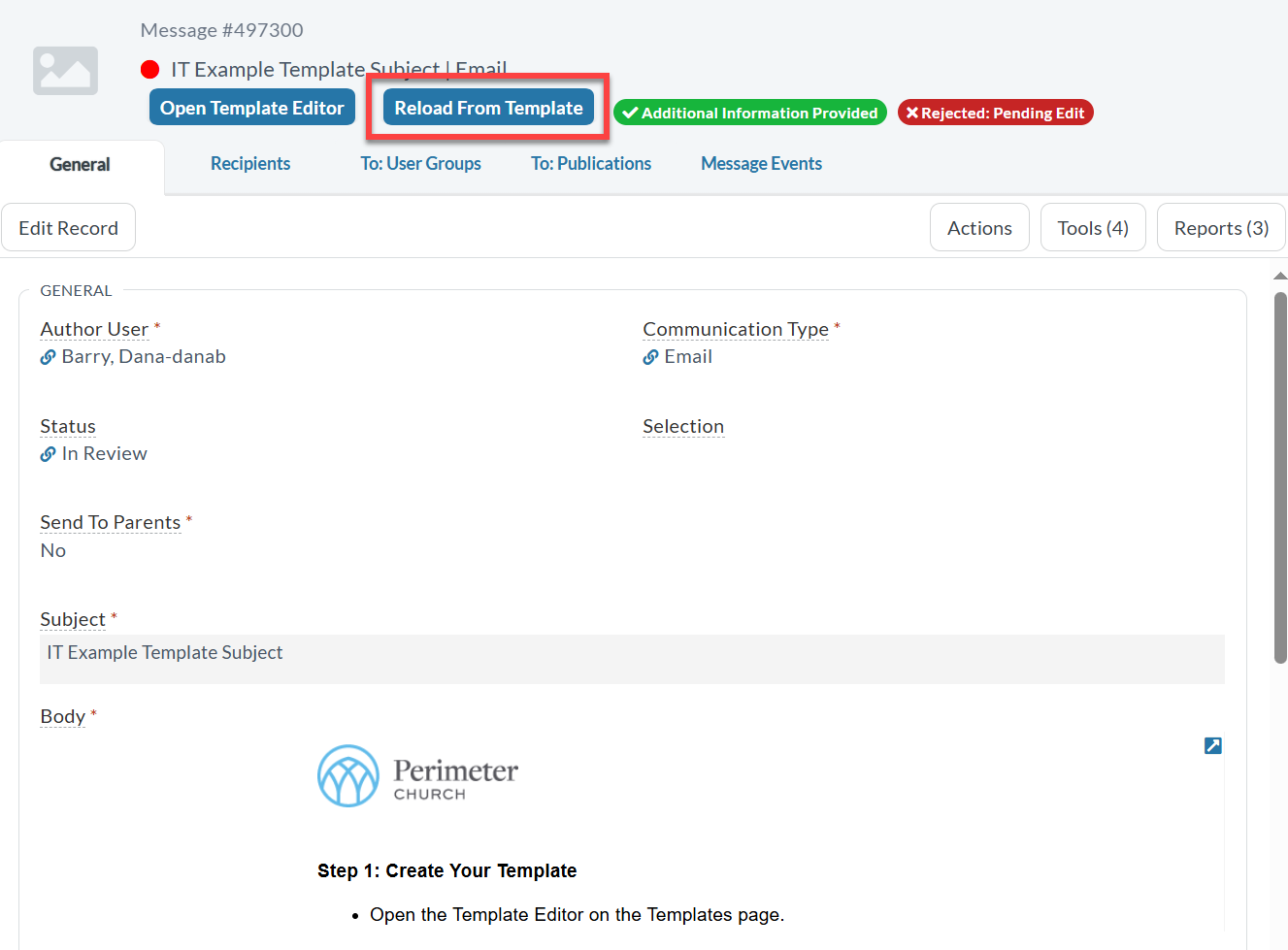Click the vertical scrollbar on the right

[1280, 475]
